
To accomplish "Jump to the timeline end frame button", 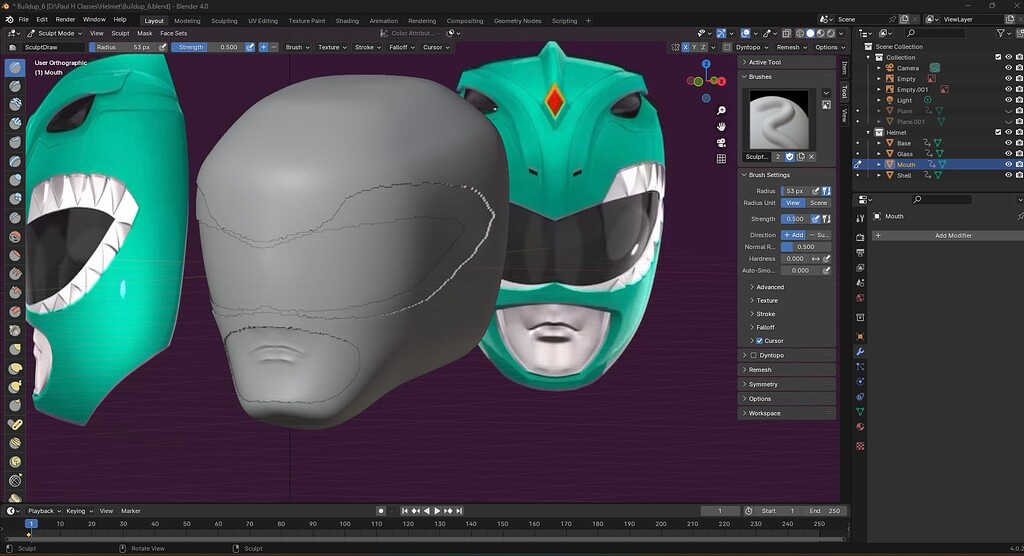I will [459, 511].
